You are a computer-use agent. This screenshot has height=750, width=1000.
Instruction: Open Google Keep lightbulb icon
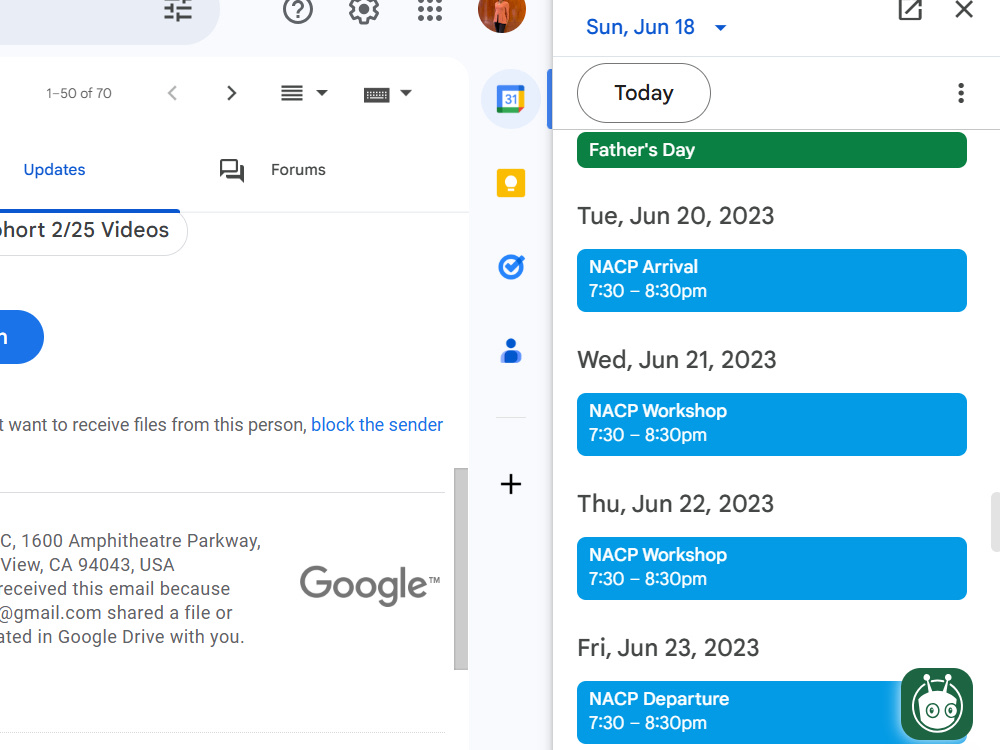[511, 183]
